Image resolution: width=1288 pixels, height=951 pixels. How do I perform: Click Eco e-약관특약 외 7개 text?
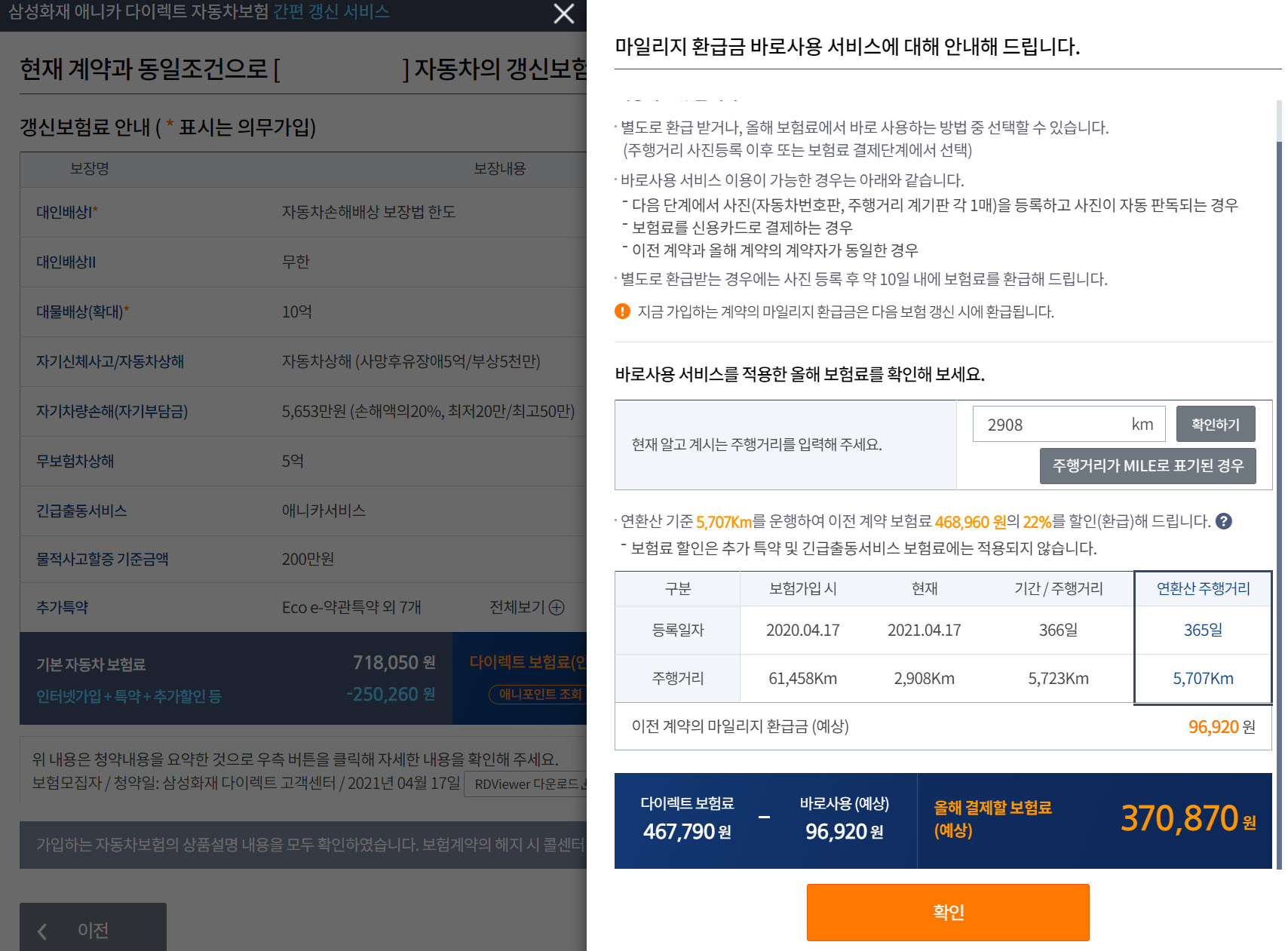(351, 607)
